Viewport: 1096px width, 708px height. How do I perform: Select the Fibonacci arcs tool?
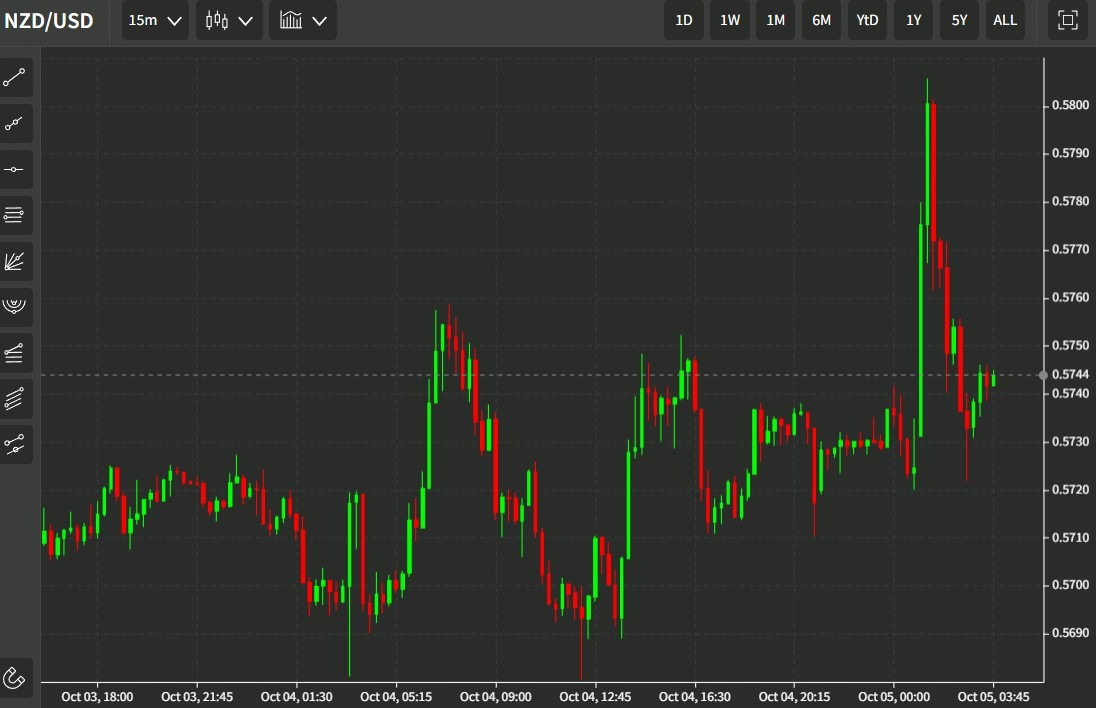point(15,306)
